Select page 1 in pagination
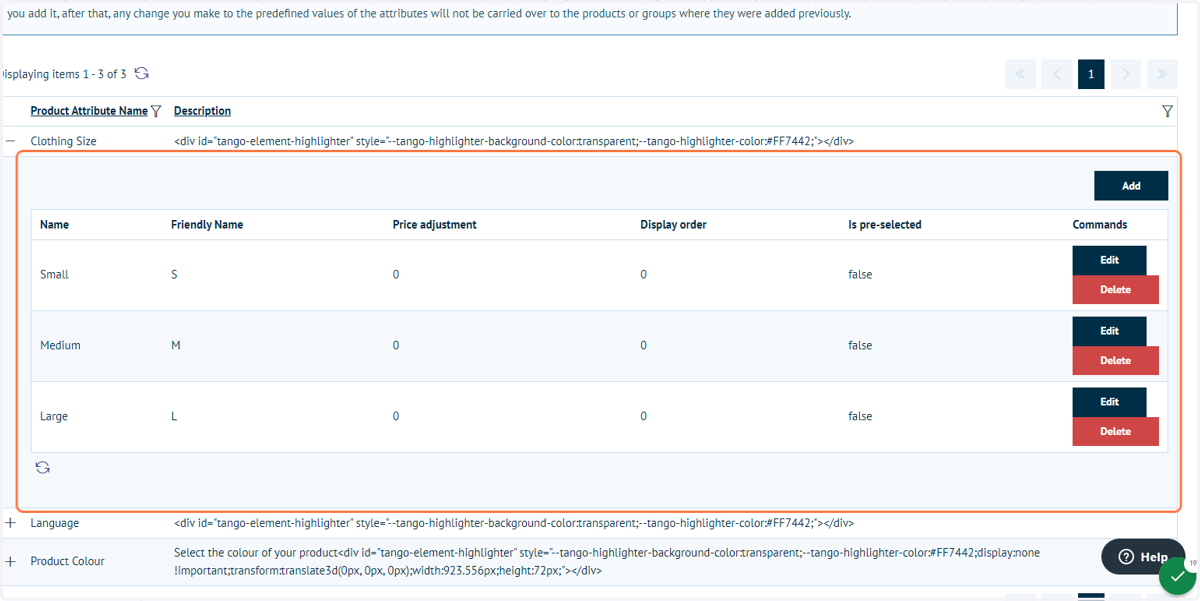1200x601 pixels. [1091, 74]
